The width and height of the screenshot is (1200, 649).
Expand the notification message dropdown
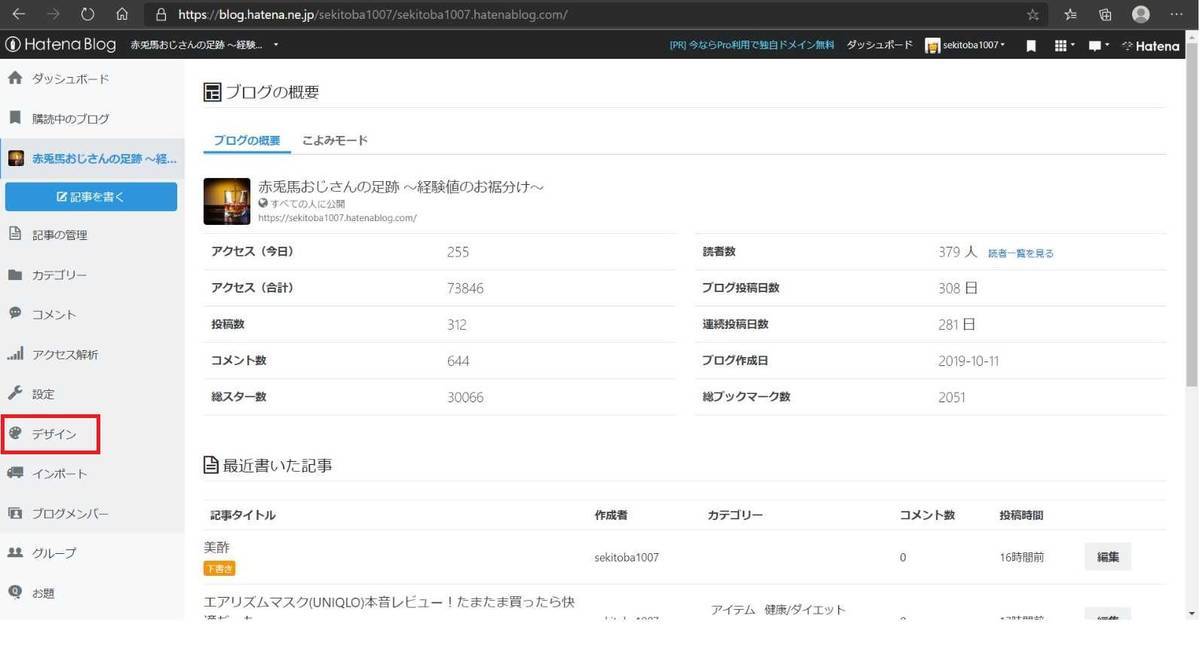click(x=1099, y=46)
